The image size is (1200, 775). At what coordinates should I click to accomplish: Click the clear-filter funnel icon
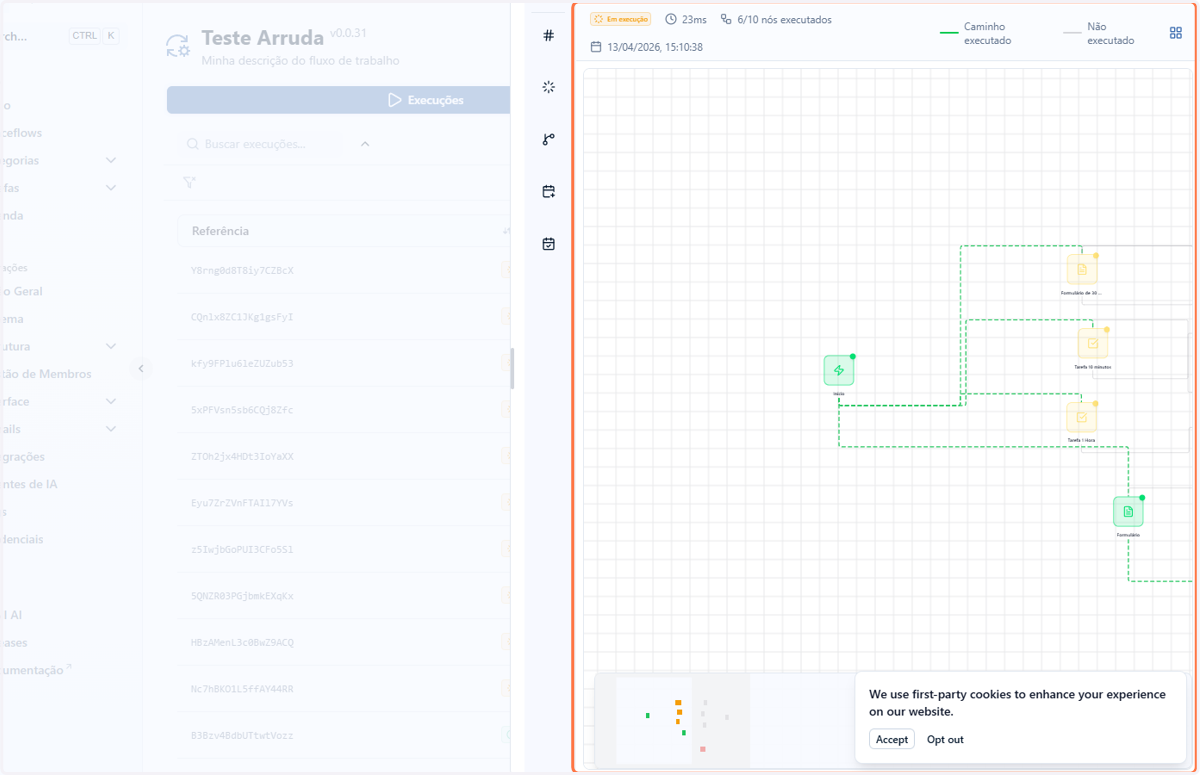click(x=189, y=182)
